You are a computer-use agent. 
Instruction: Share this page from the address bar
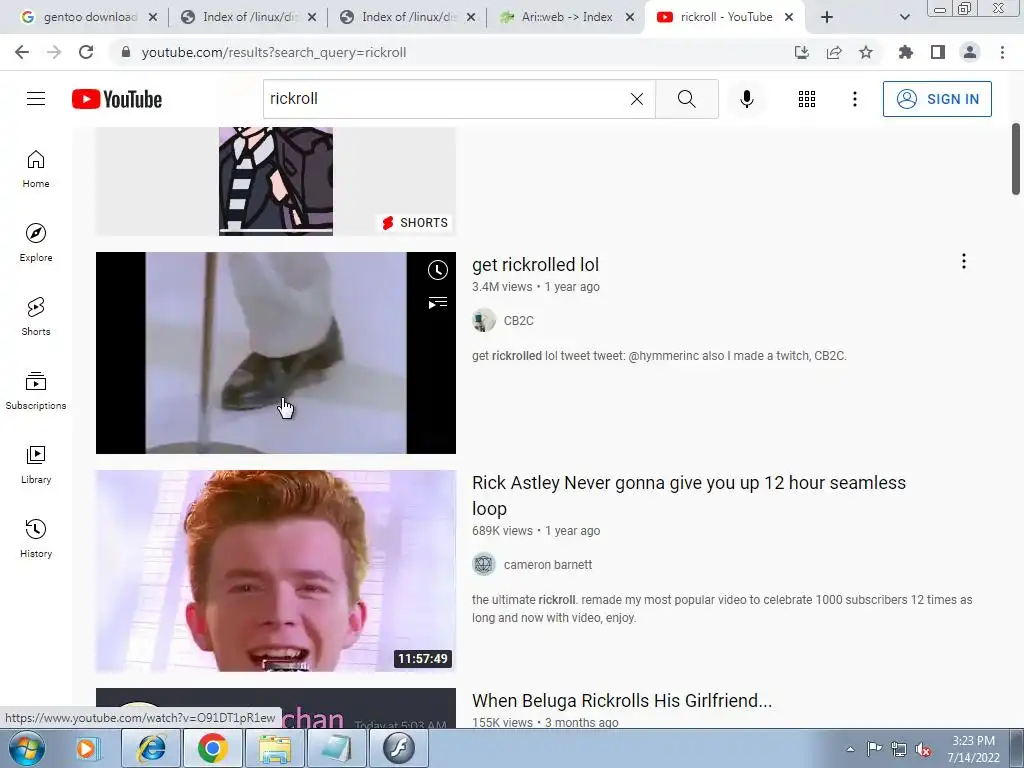click(x=834, y=52)
